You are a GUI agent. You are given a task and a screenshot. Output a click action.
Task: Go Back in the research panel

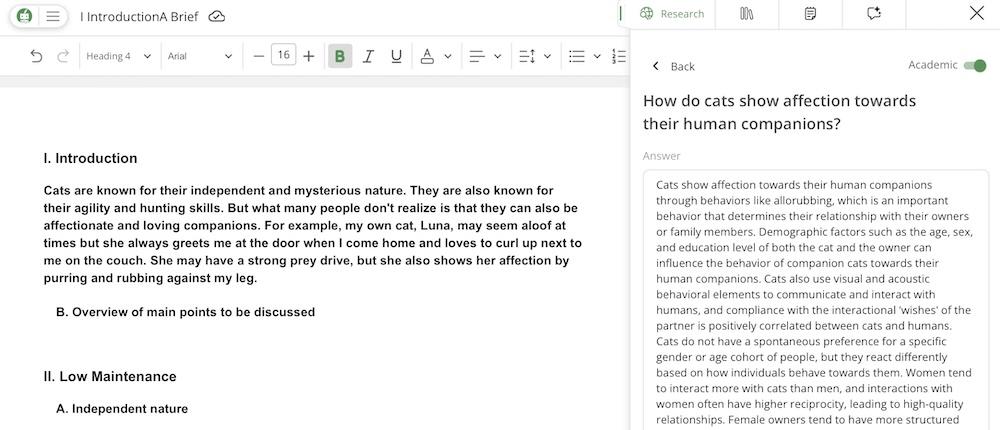(x=673, y=66)
